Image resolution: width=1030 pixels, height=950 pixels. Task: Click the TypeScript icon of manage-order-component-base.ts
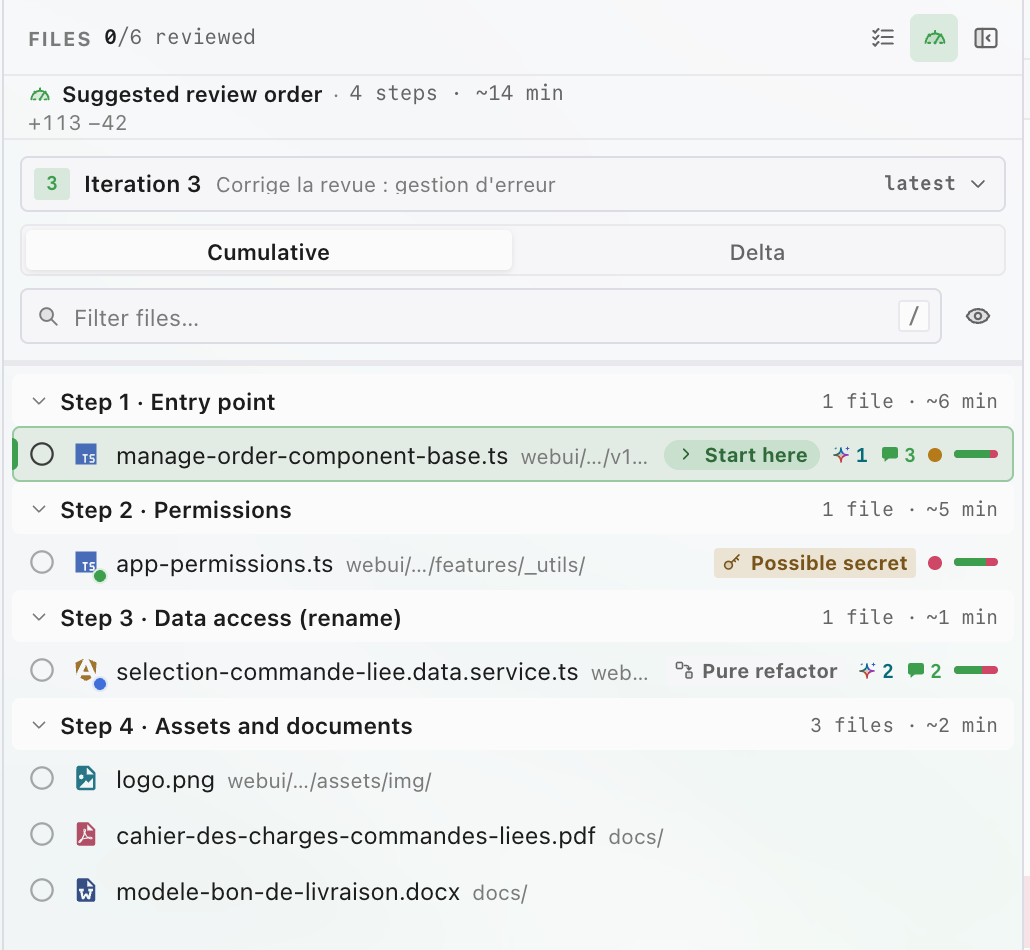point(86,455)
